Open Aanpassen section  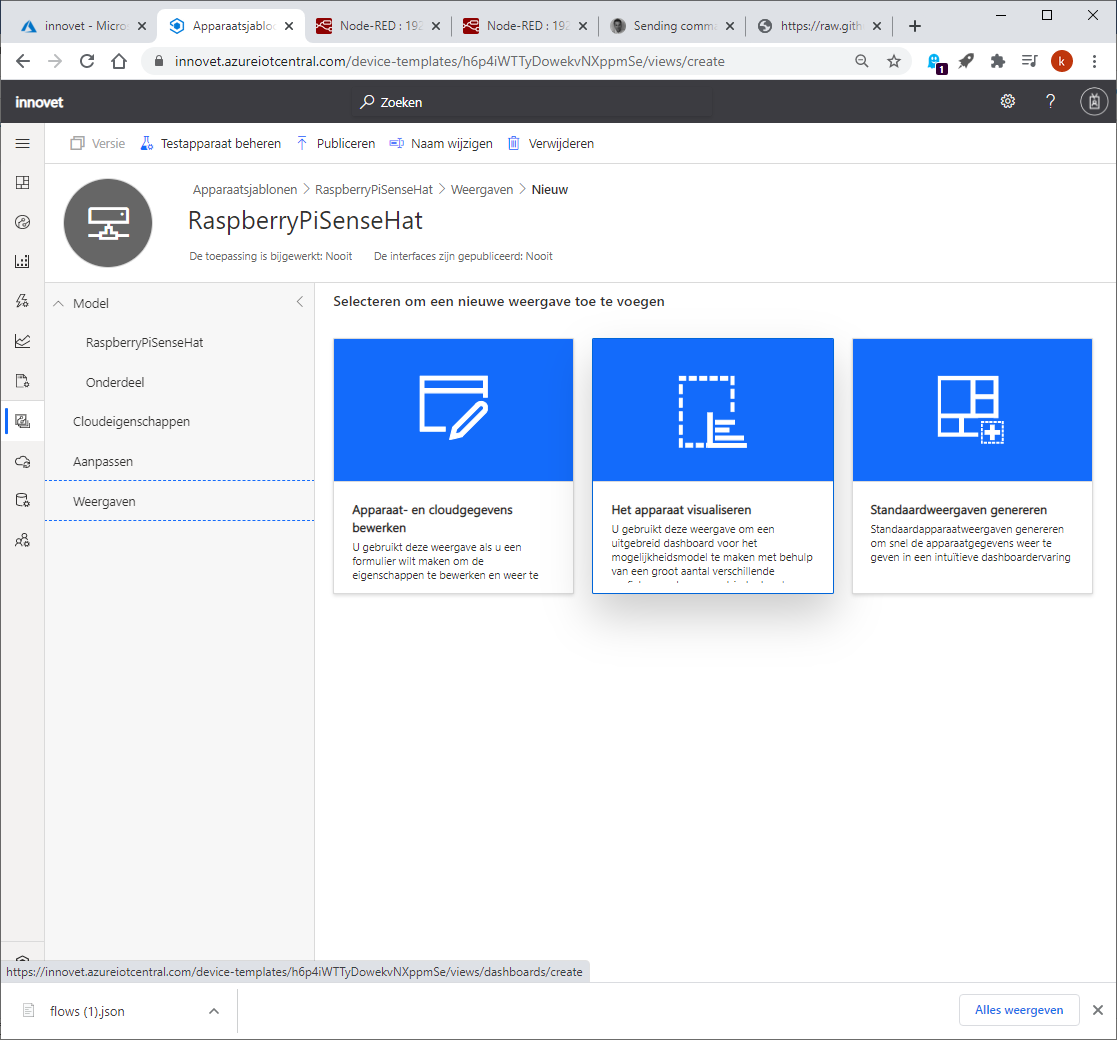pos(103,462)
